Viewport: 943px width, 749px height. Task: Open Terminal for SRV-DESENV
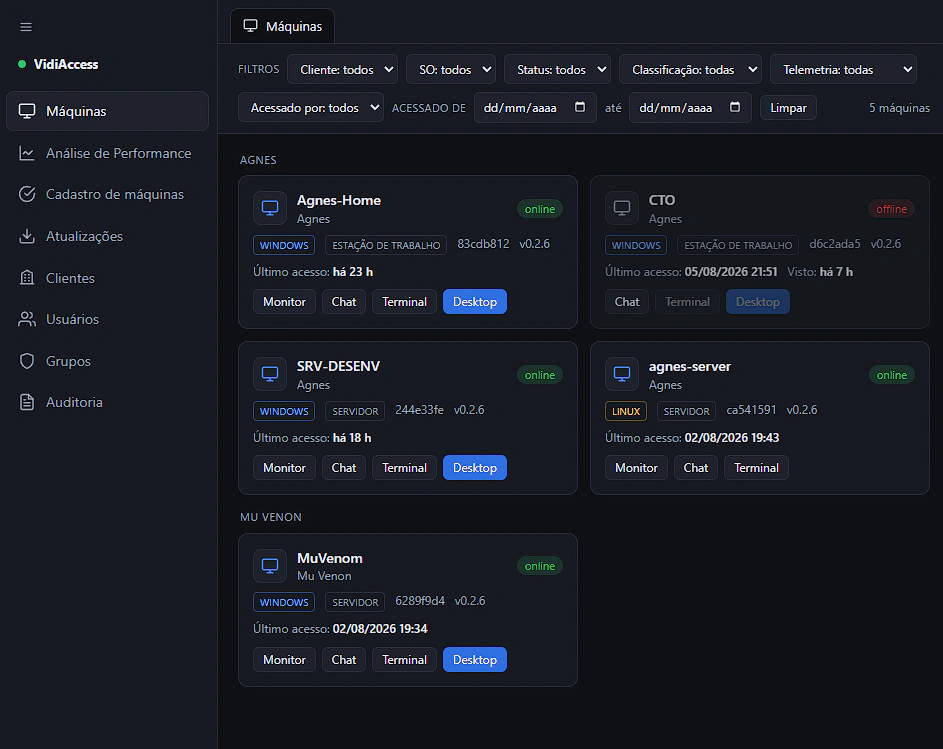pos(404,468)
